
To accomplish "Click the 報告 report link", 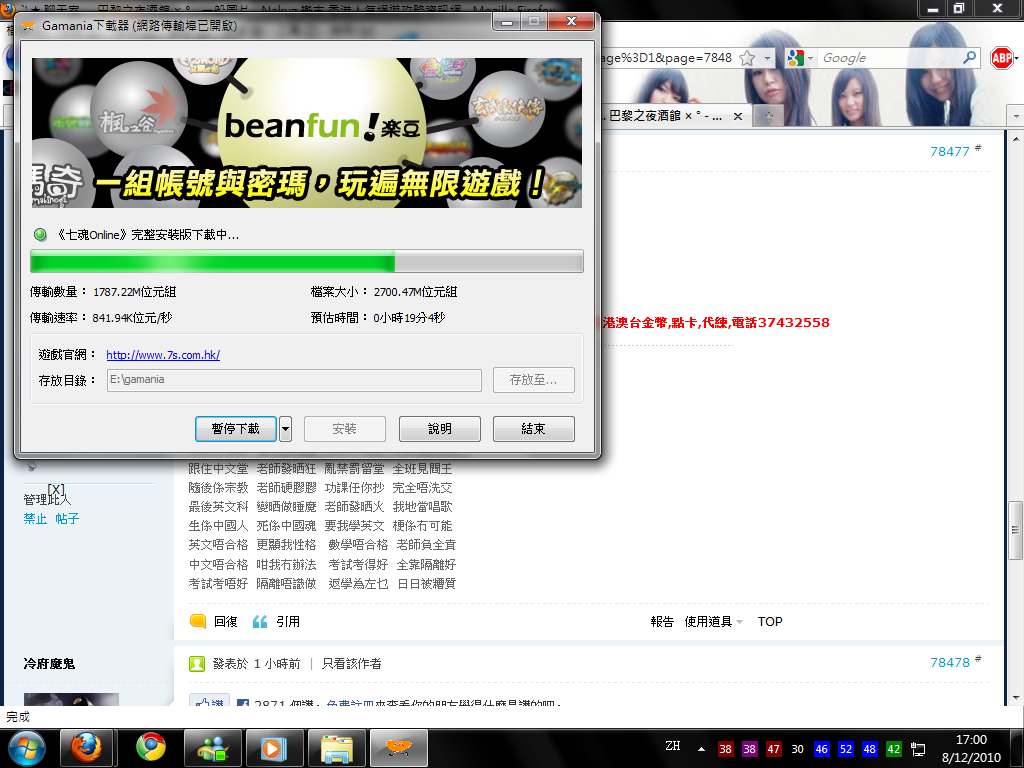I will [x=662, y=622].
